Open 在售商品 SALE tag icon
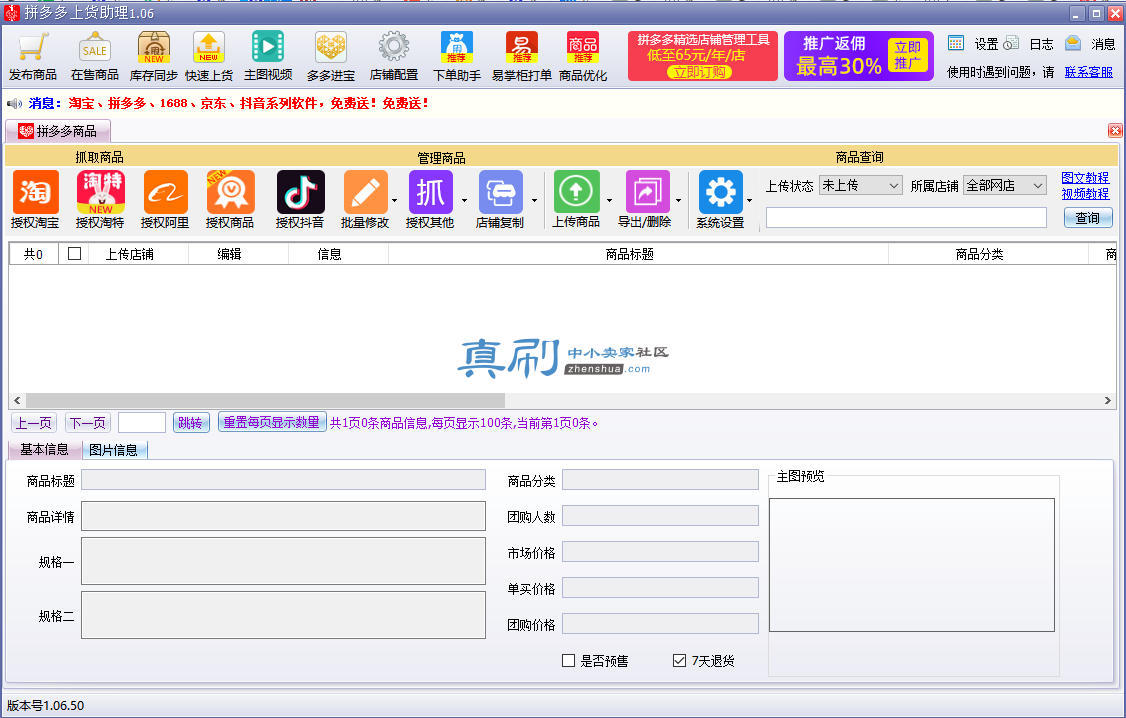 coord(95,48)
